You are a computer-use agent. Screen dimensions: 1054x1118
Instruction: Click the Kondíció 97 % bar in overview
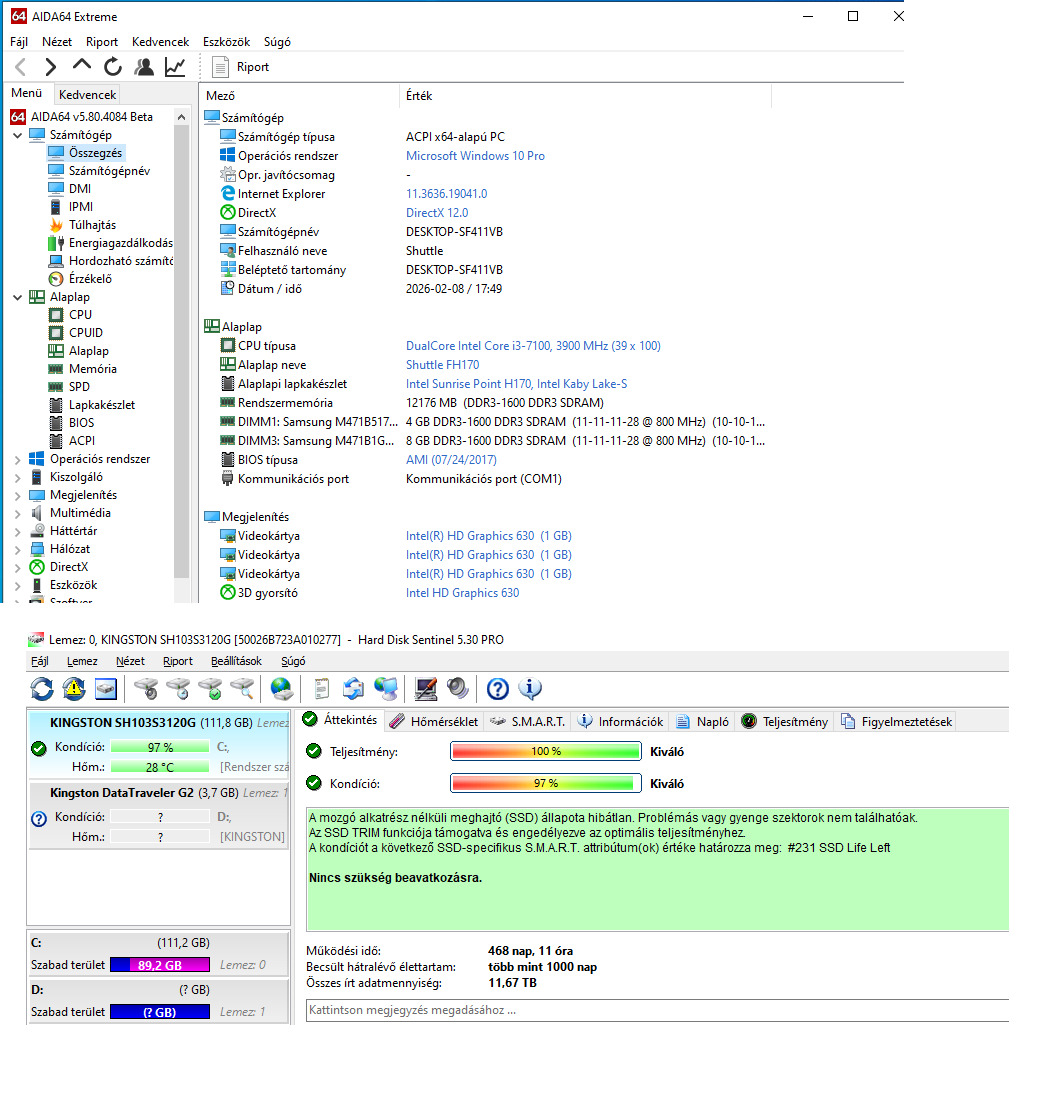(x=546, y=784)
